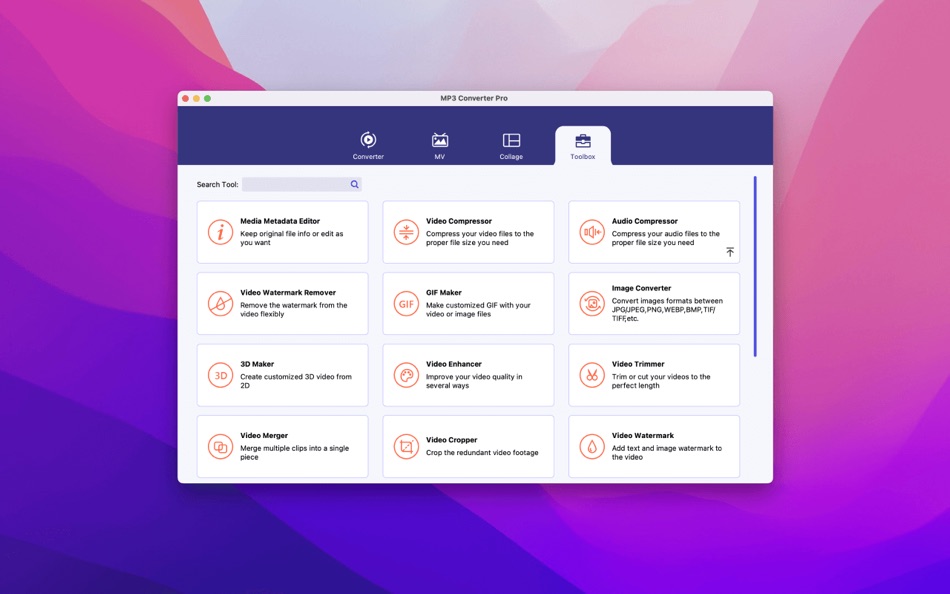Image resolution: width=950 pixels, height=594 pixels.
Task: Click the search magnifier icon
Action: pyautogui.click(x=354, y=184)
